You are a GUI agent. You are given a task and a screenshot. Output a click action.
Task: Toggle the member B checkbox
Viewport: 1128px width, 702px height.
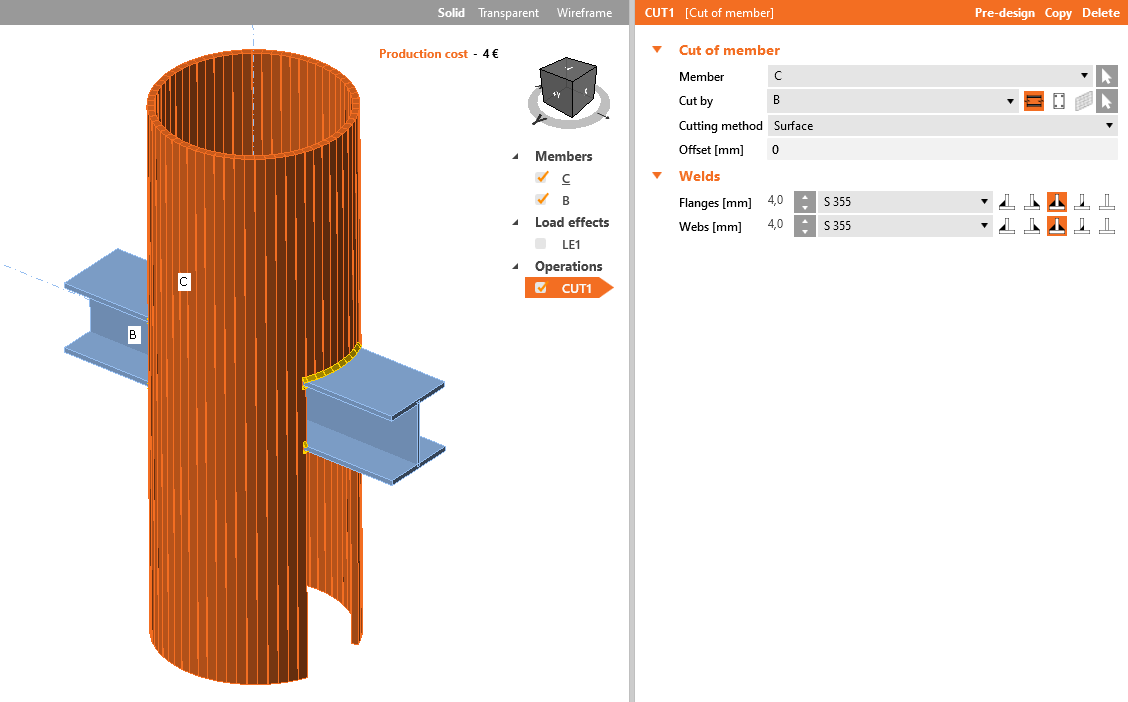[x=542, y=200]
